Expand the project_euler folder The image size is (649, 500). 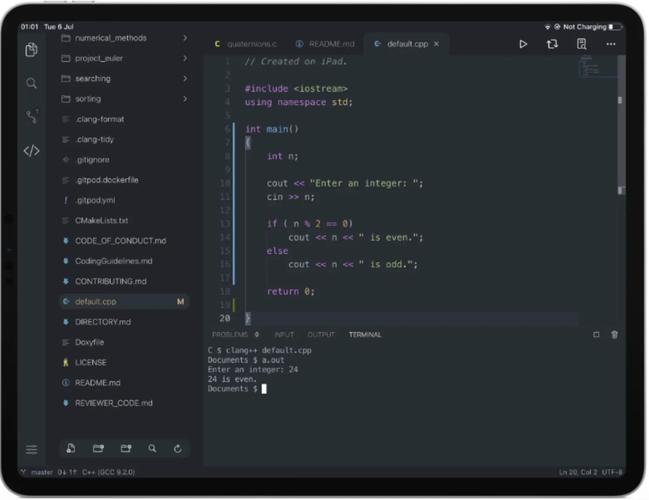coord(185,58)
